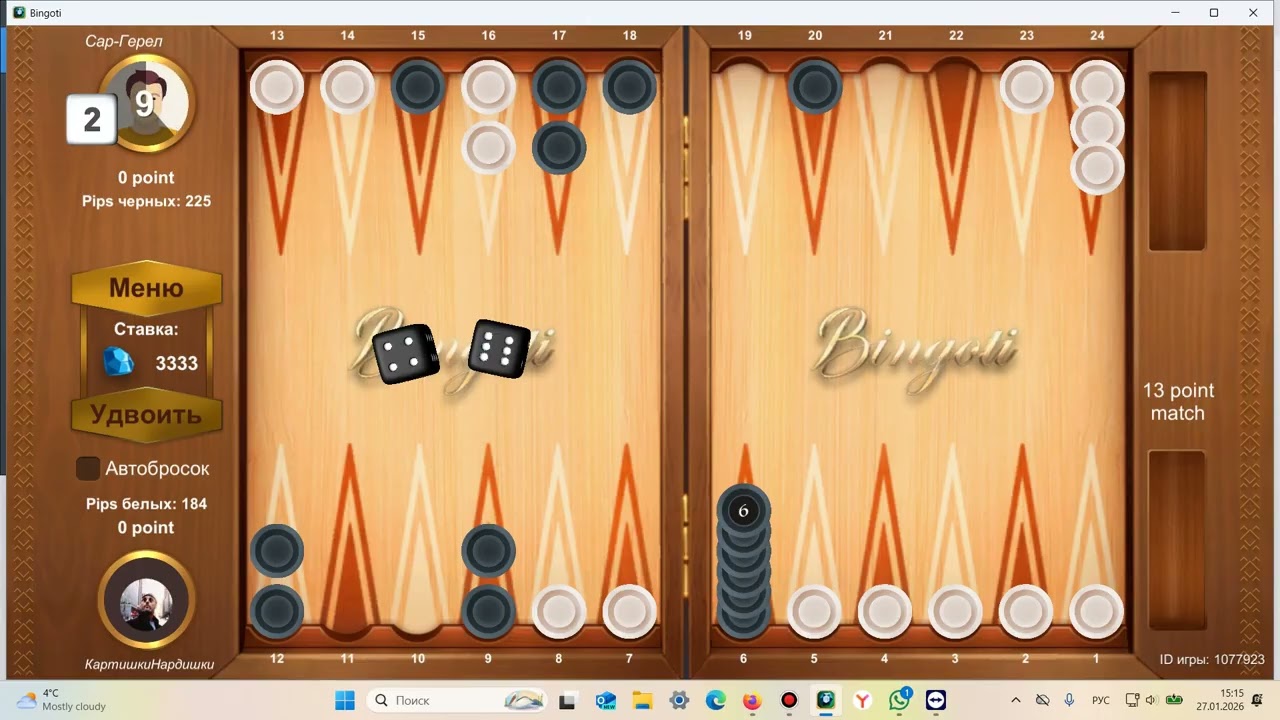Select the white checker on point 5

click(x=815, y=611)
